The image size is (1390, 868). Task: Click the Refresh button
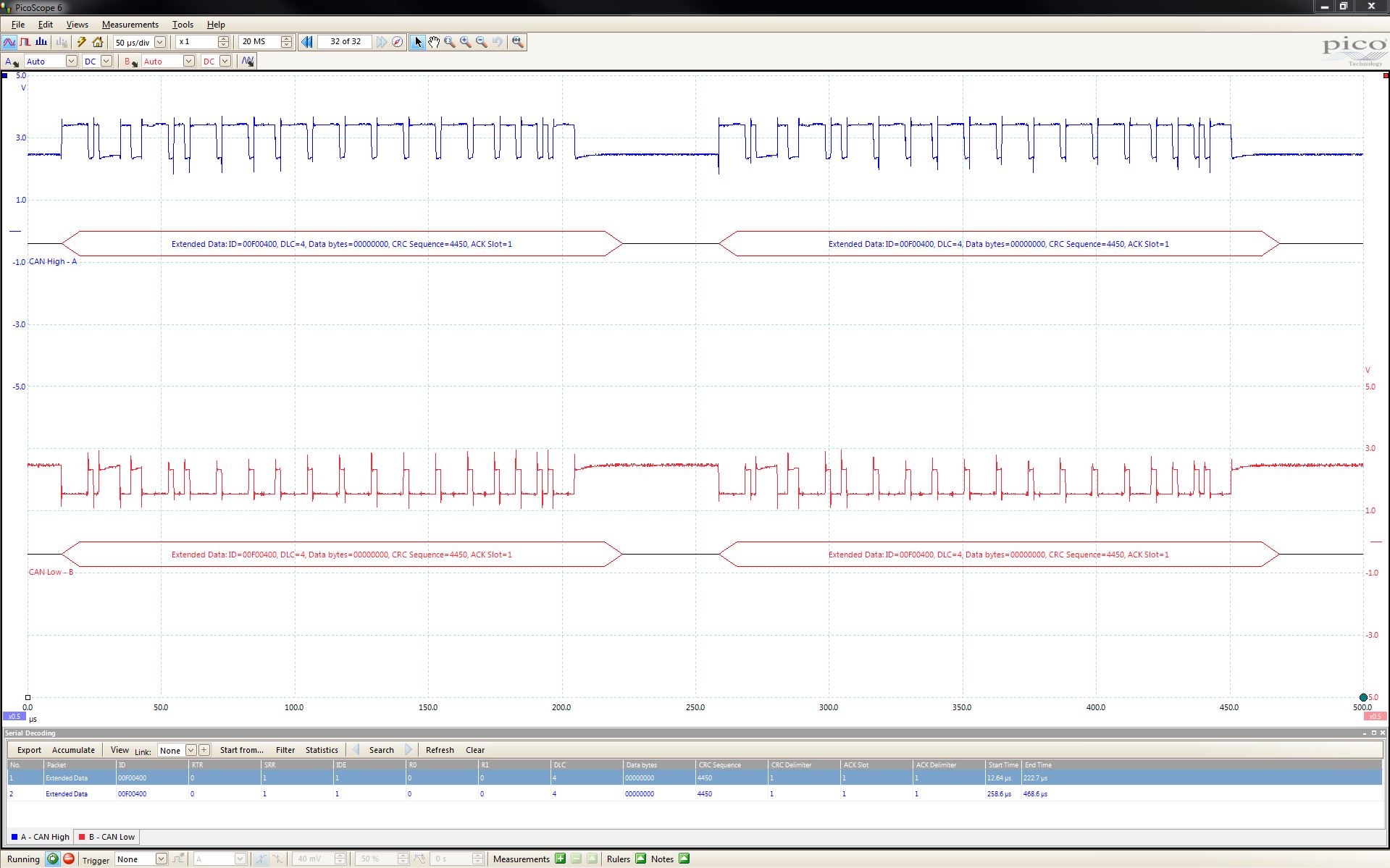pyautogui.click(x=440, y=750)
